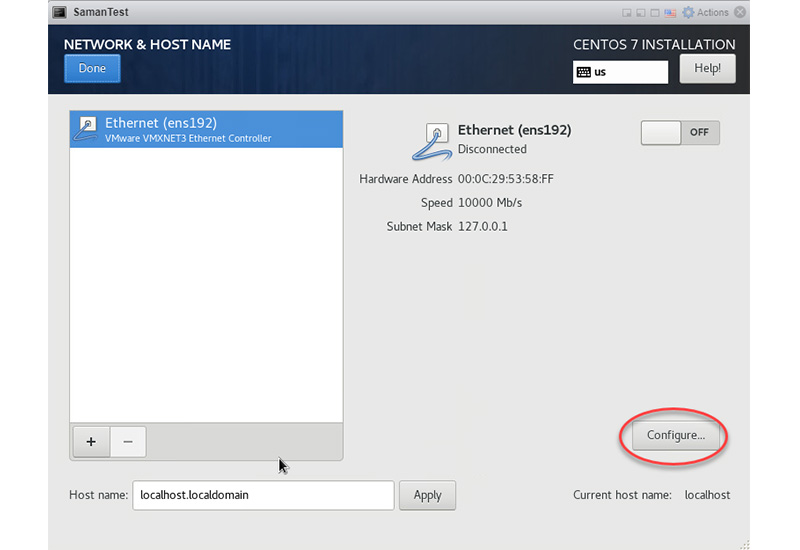800x550 pixels.
Task: Click the minus icon to remove device
Action: 127,441
